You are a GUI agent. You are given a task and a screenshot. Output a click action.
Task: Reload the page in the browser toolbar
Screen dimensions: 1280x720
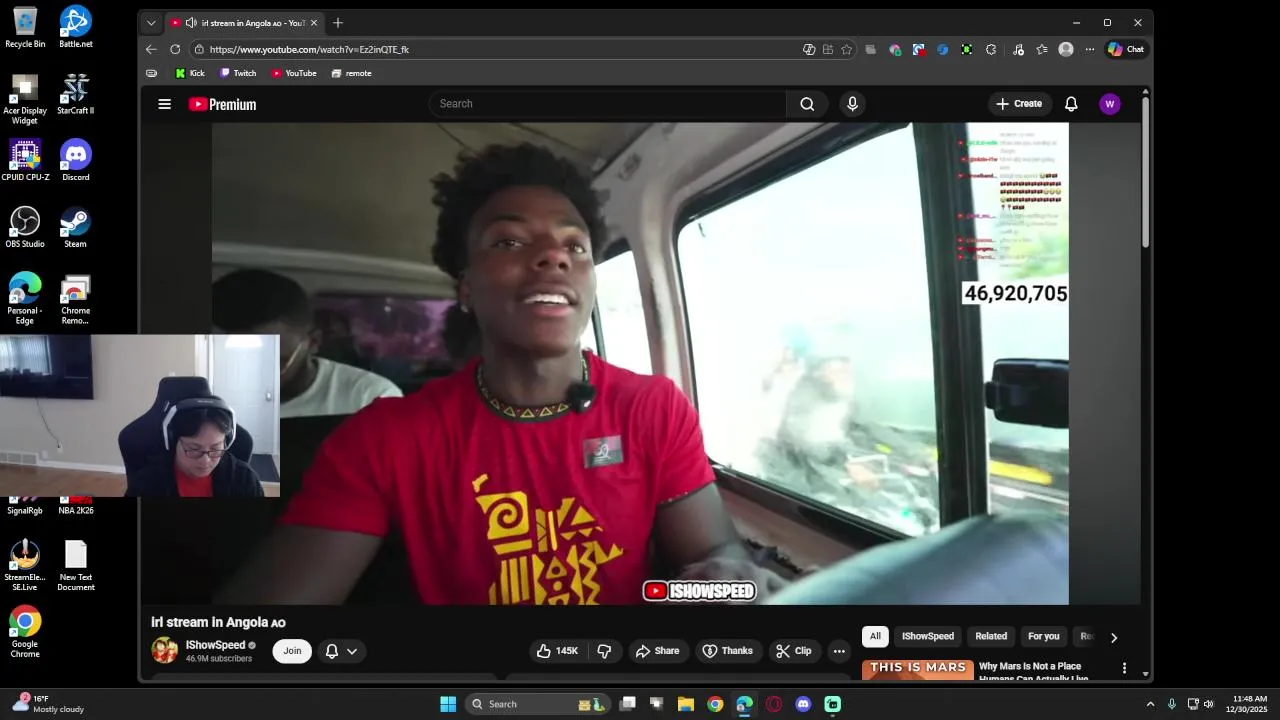175,49
